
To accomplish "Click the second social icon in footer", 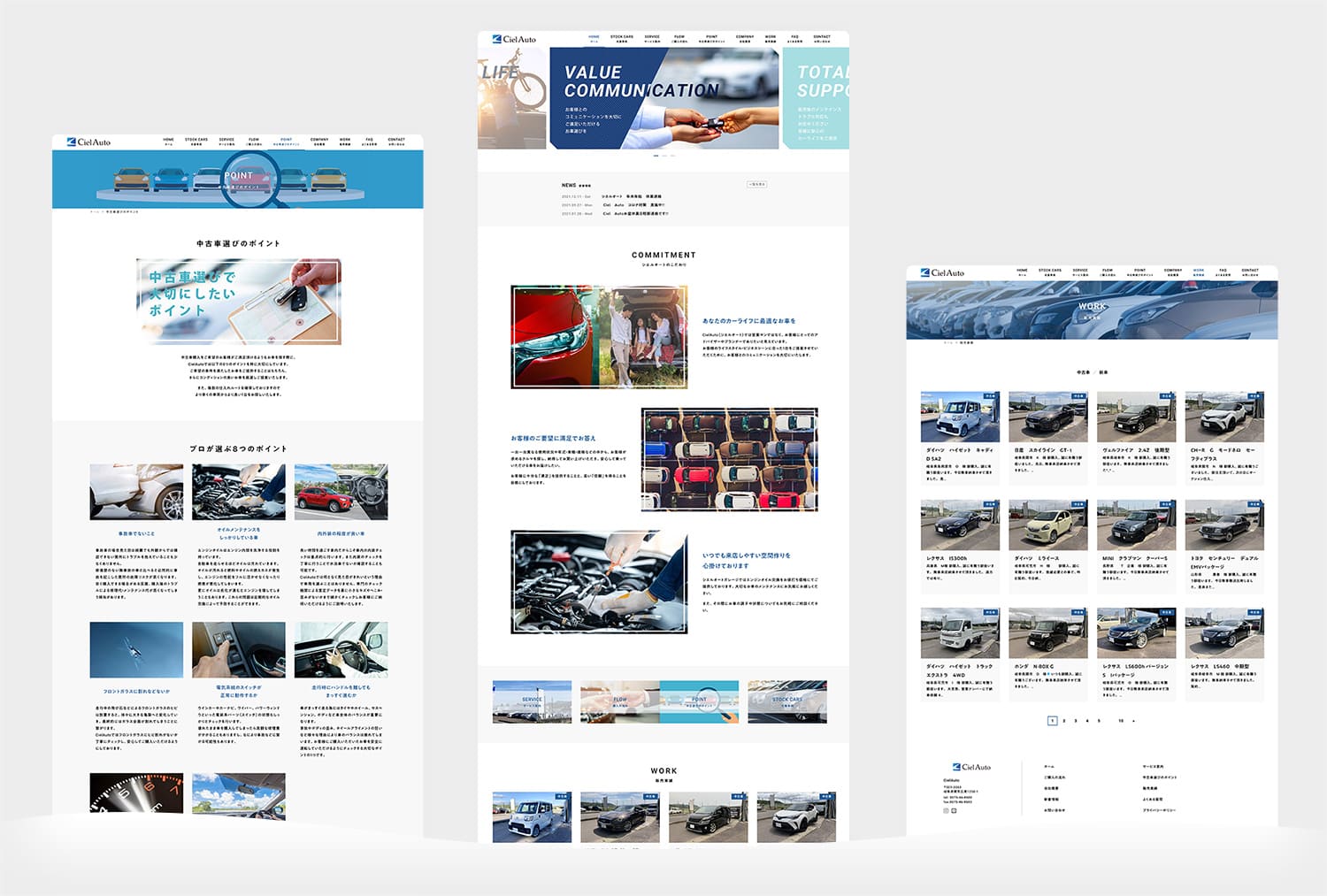I will click(x=954, y=810).
